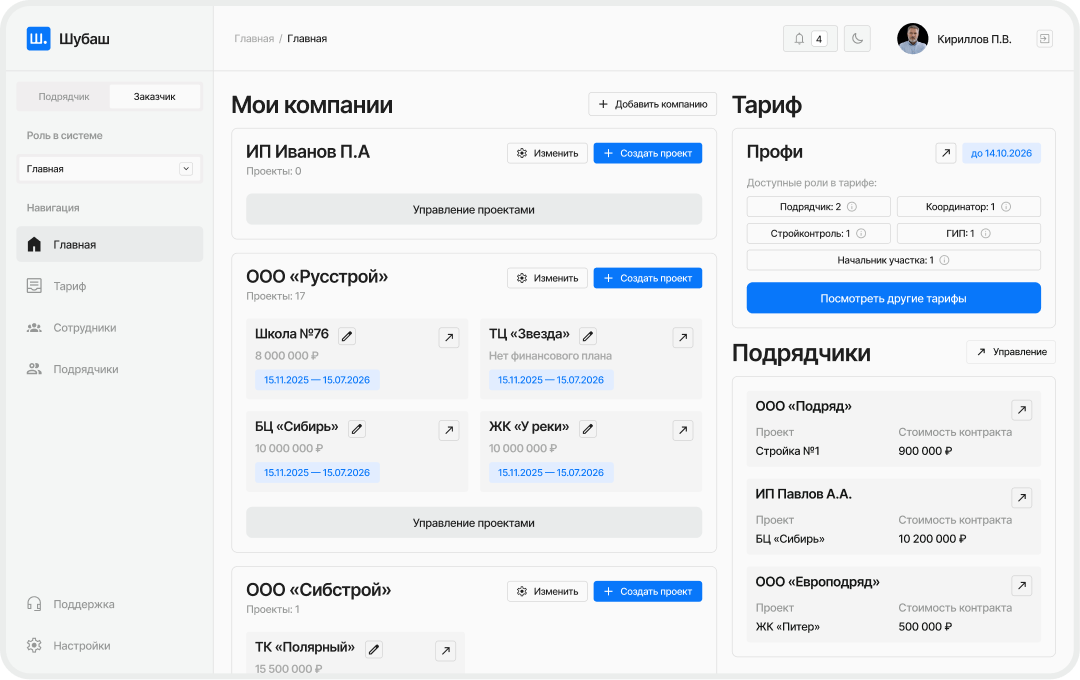Image resolution: width=1080 pixels, height=680 pixels.
Task: Open «ТЦ «Звезда»» via its arrow icon
Action: (683, 337)
